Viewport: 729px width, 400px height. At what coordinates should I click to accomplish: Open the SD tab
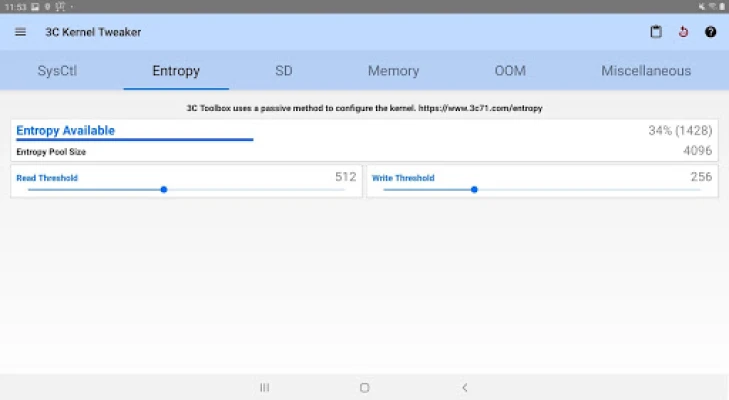[x=284, y=71]
